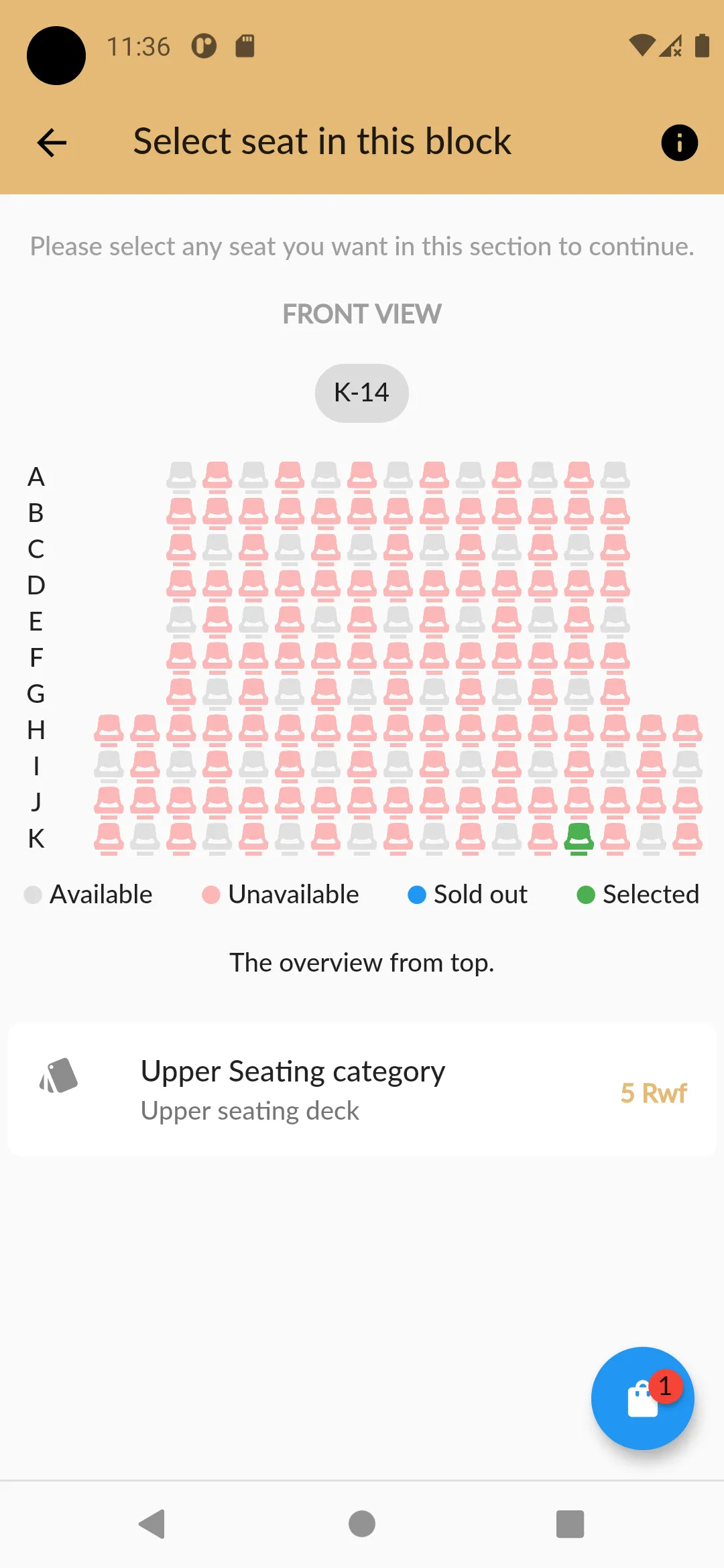Tap the FRONT VIEW heading
The width and height of the screenshot is (724, 1568).
[x=362, y=314]
